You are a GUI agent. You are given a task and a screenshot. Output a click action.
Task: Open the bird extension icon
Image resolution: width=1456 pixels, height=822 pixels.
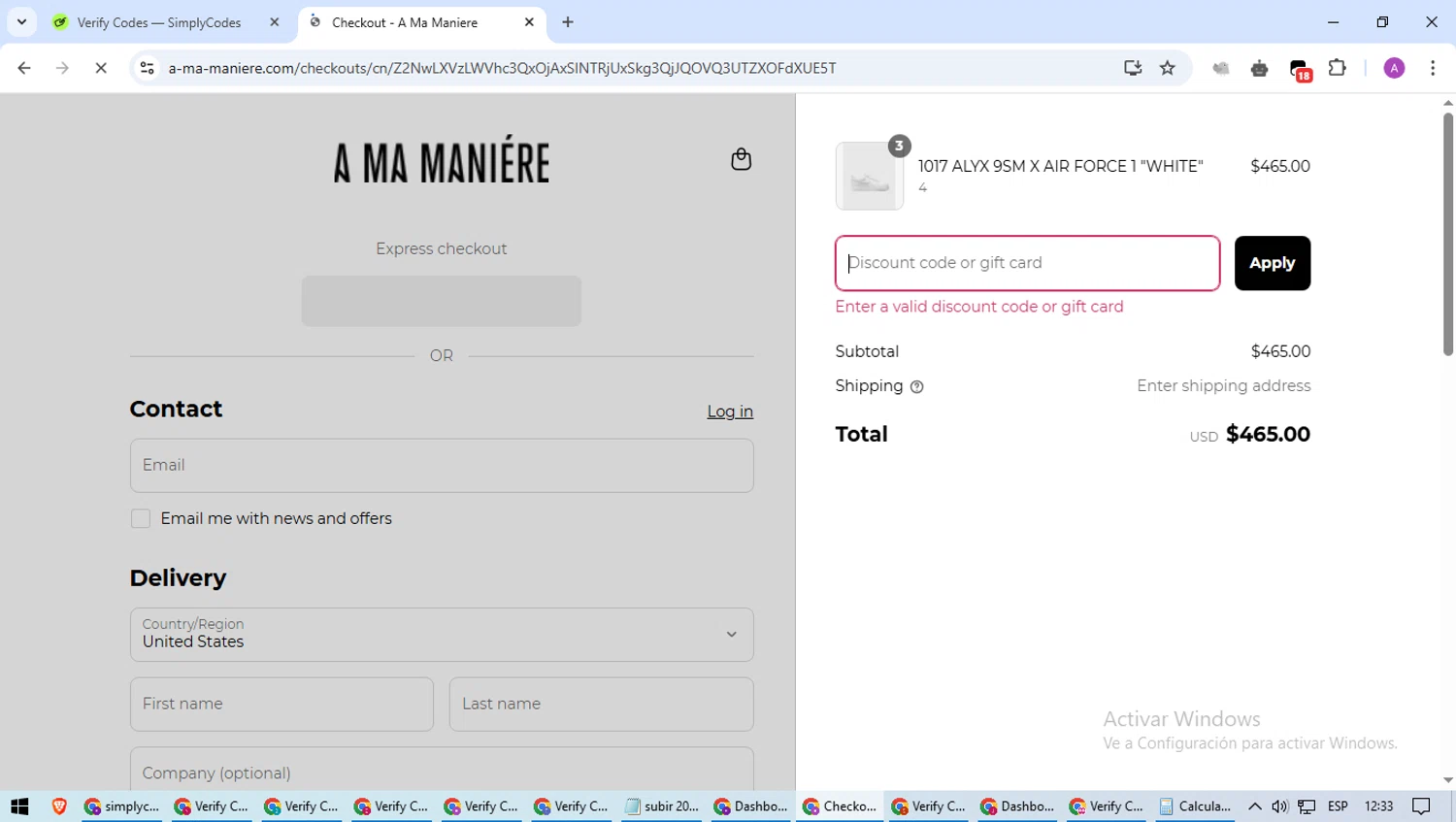[1220, 68]
